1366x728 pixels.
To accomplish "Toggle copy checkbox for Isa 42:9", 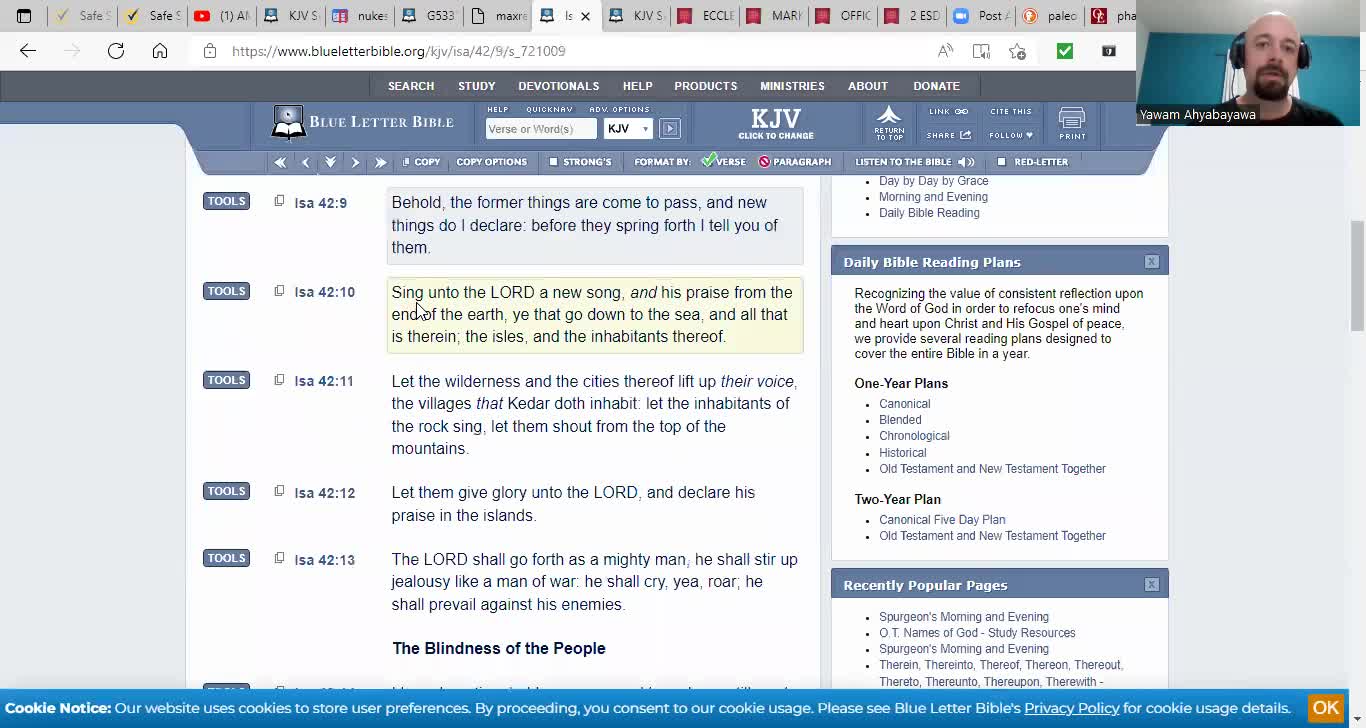I will click(x=279, y=201).
